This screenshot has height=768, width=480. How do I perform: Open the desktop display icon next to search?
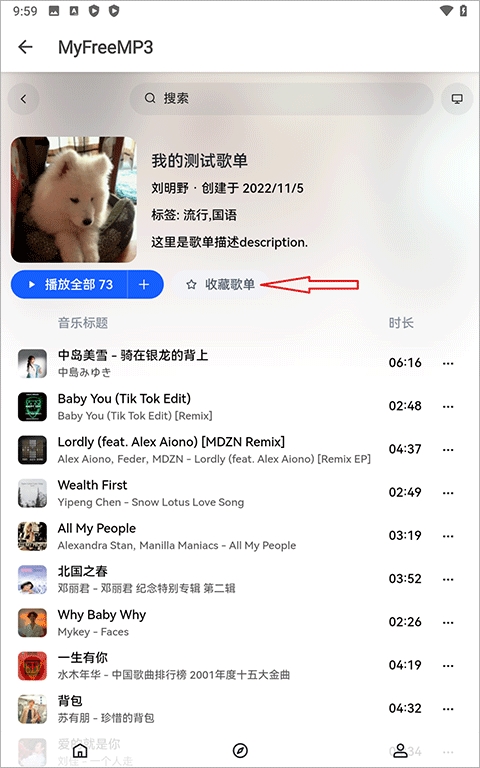click(457, 99)
